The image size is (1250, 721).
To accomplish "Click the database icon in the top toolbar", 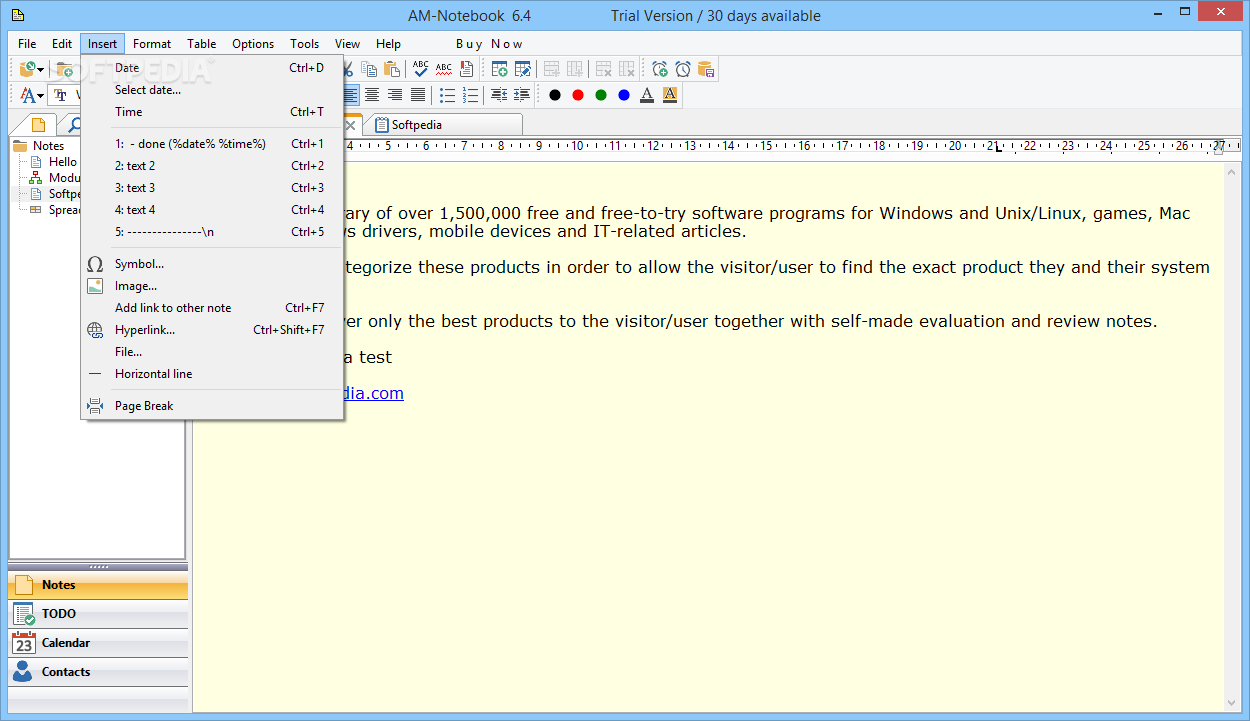I will click(28, 69).
